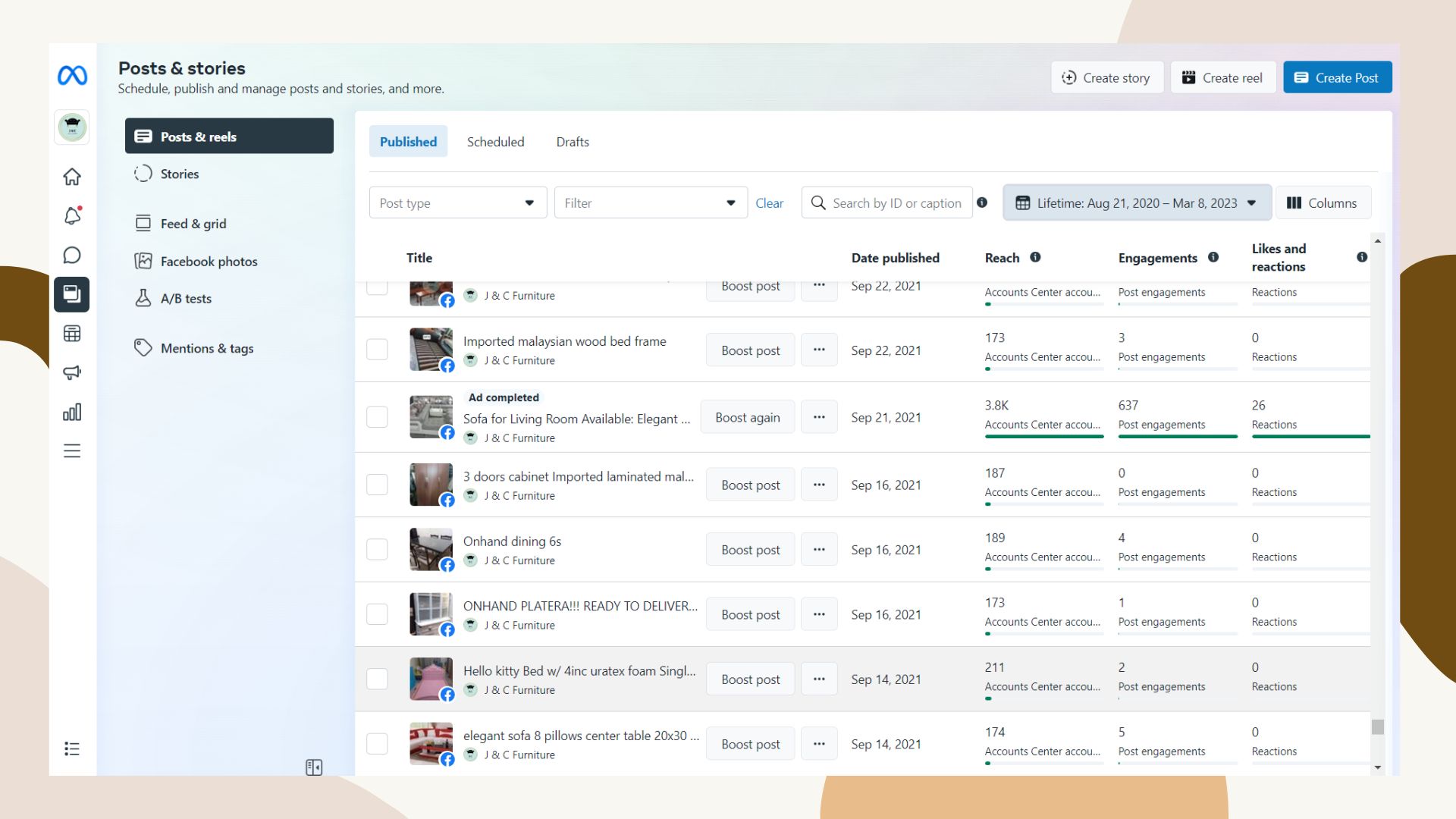1456x819 pixels.
Task: Expand the Post type dropdown
Action: [457, 203]
